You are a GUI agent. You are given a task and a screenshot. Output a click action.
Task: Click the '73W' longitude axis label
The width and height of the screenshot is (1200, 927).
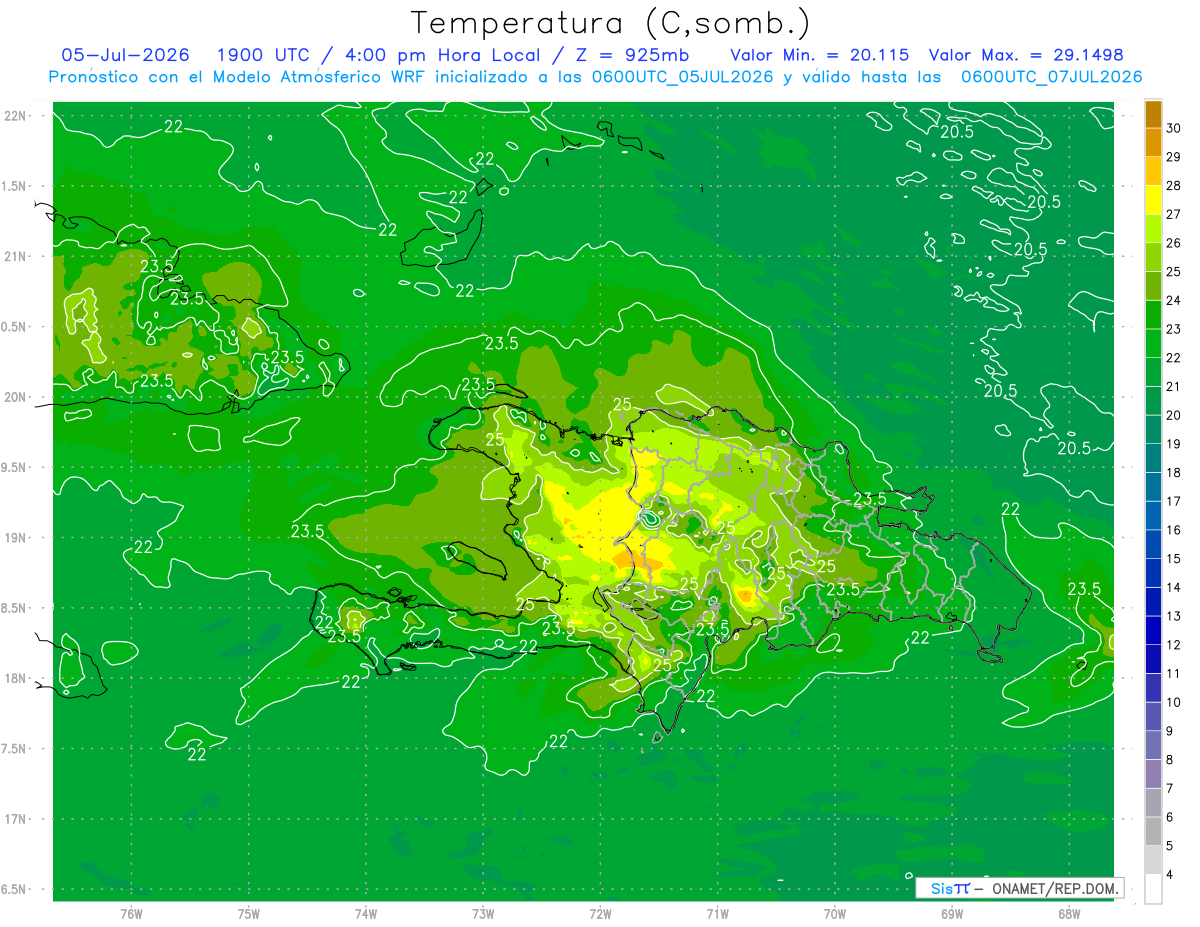(x=483, y=914)
